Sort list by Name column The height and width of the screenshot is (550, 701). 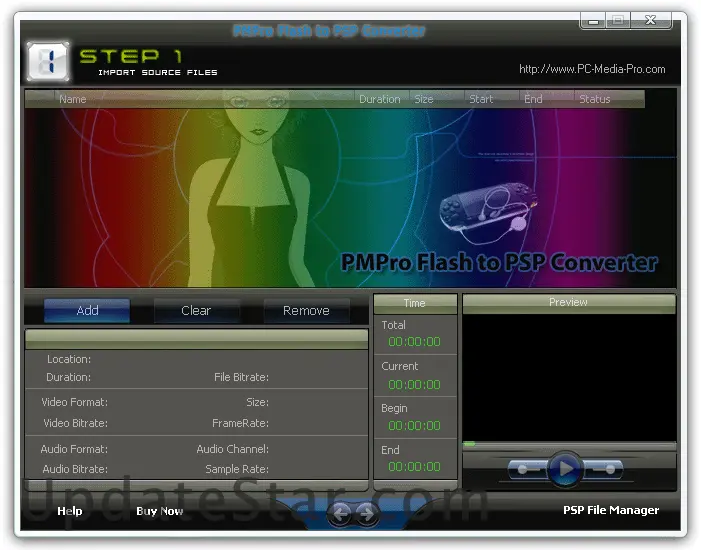click(204, 99)
